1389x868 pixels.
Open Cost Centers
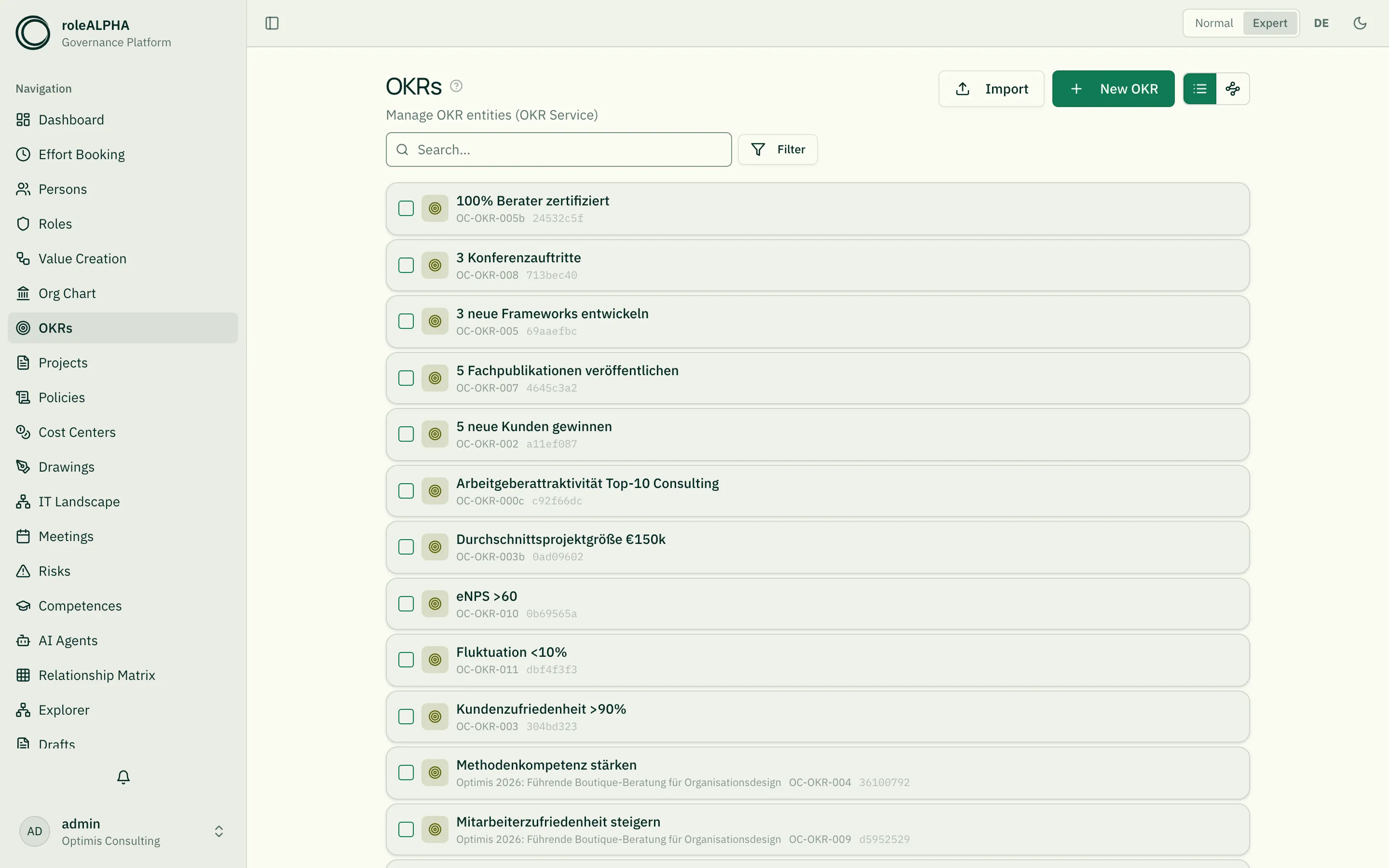123,432
